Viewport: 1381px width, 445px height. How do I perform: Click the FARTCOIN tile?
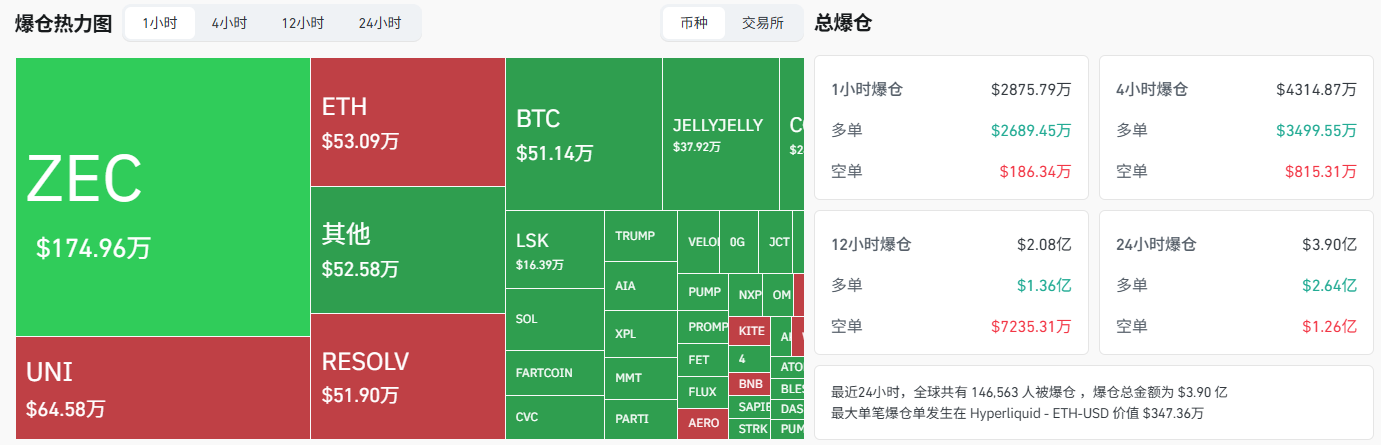click(554, 373)
